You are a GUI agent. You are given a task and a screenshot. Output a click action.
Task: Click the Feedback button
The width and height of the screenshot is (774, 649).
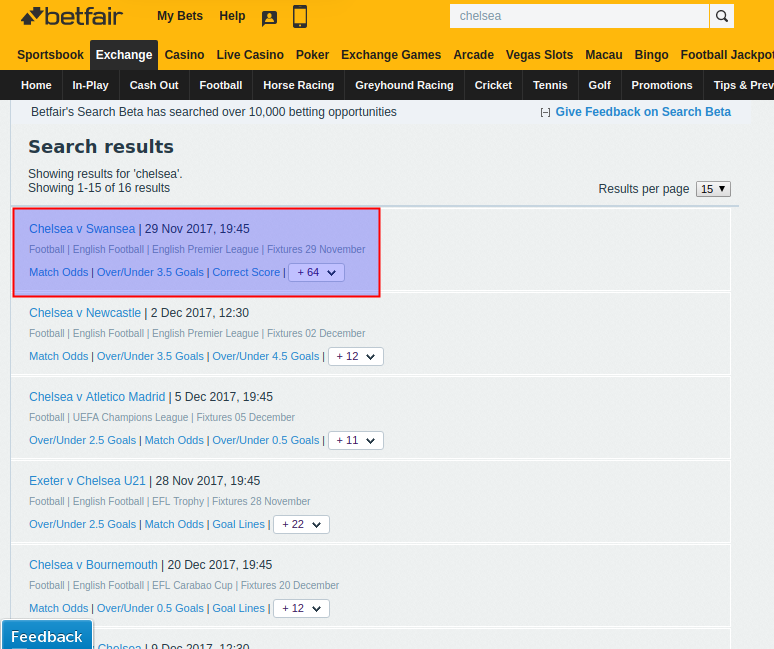46,635
